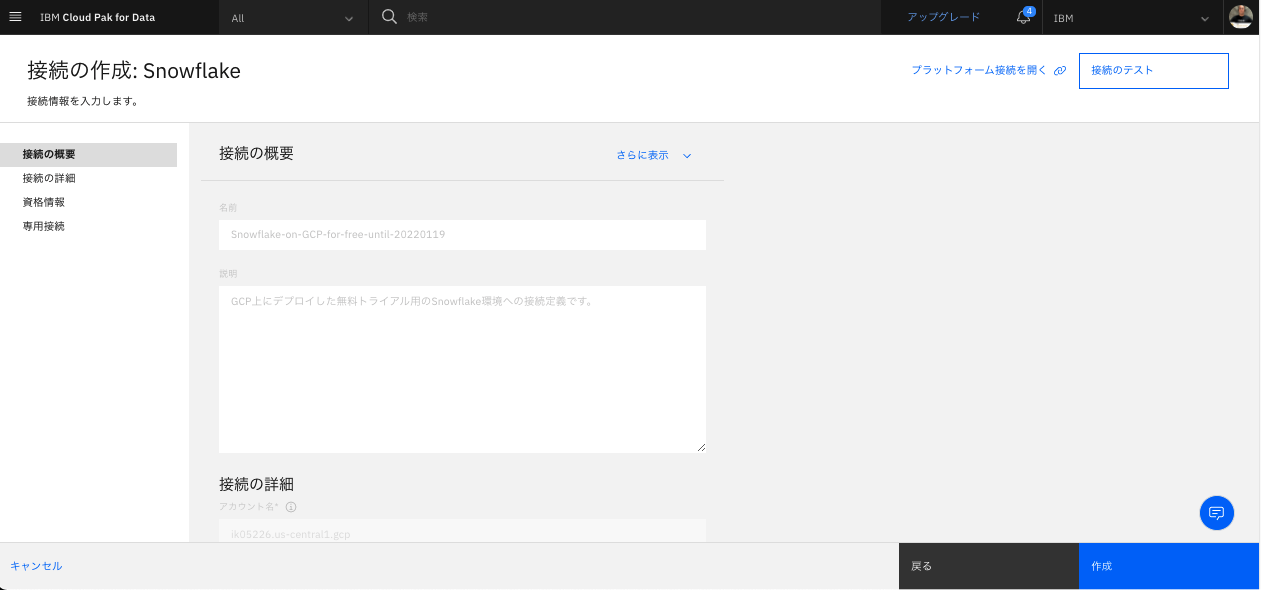Click the search magnifier icon

[390, 17]
